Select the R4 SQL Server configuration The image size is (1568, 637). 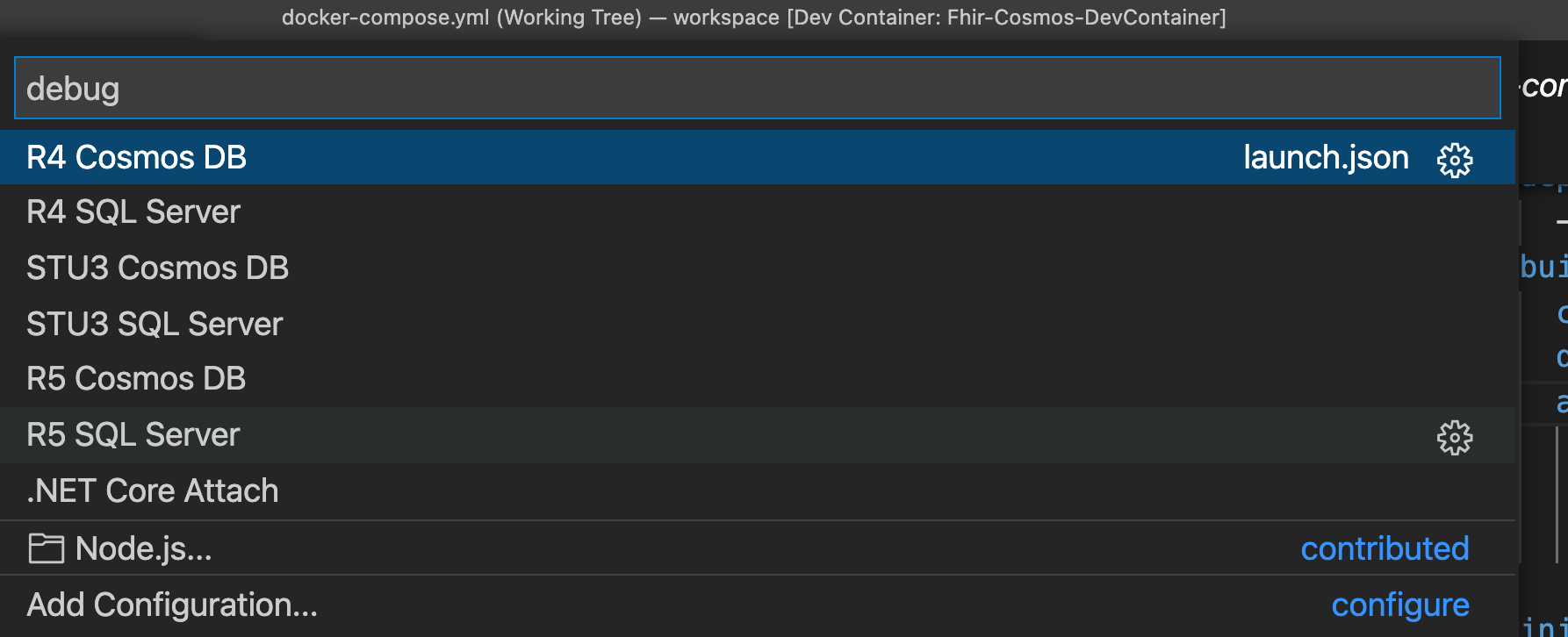coord(758,212)
